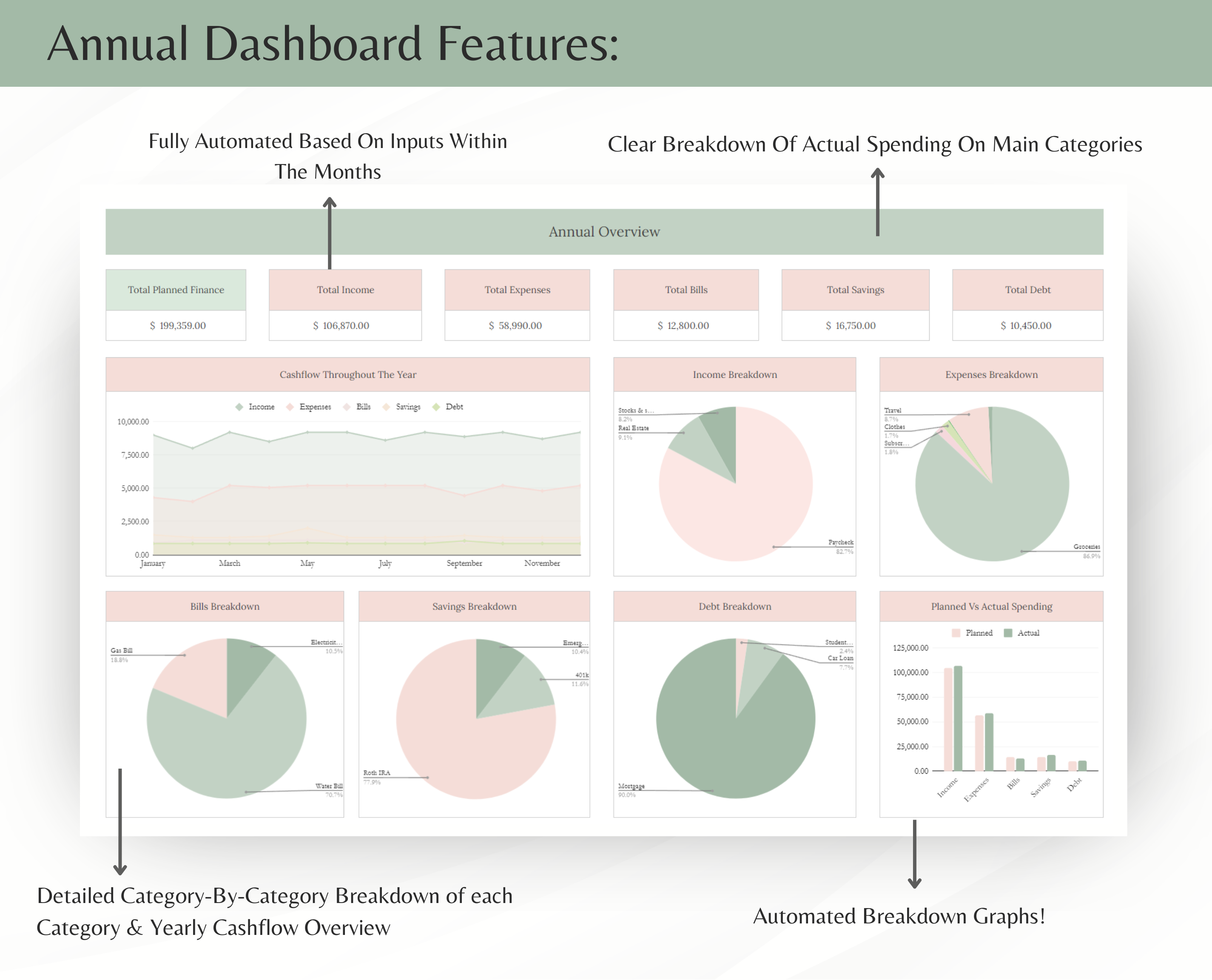Click the Automated Breakdown Graphs! caption
1212x980 pixels.
[x=899, y=916]
